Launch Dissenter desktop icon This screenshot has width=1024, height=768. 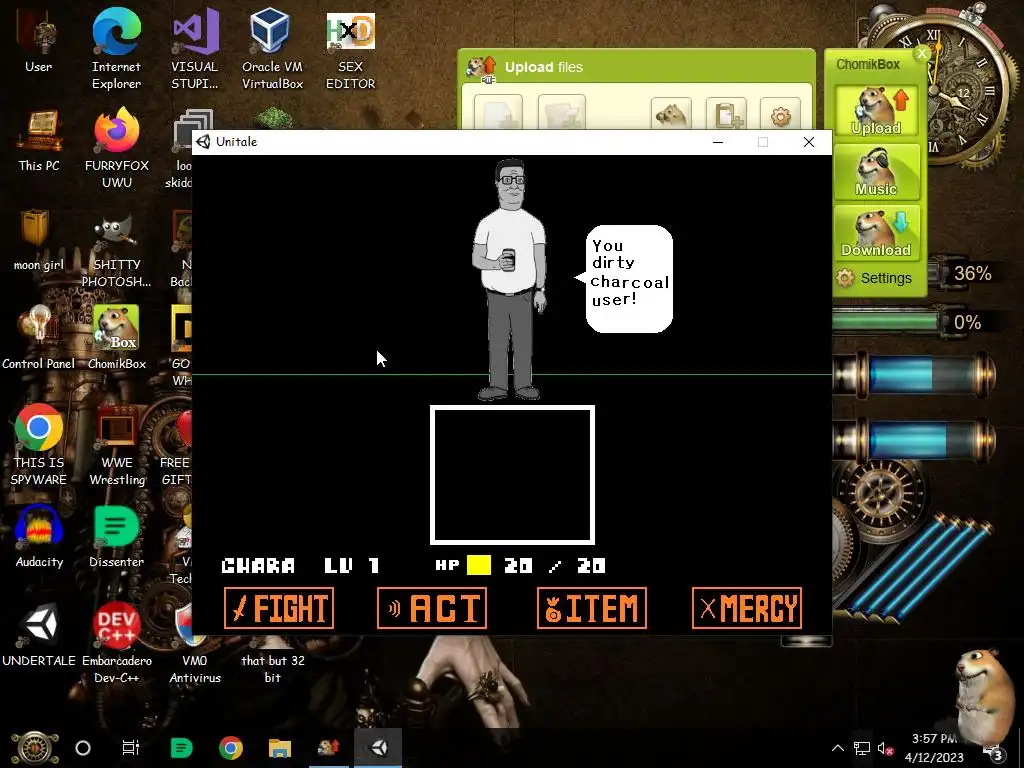click(116, 537)
